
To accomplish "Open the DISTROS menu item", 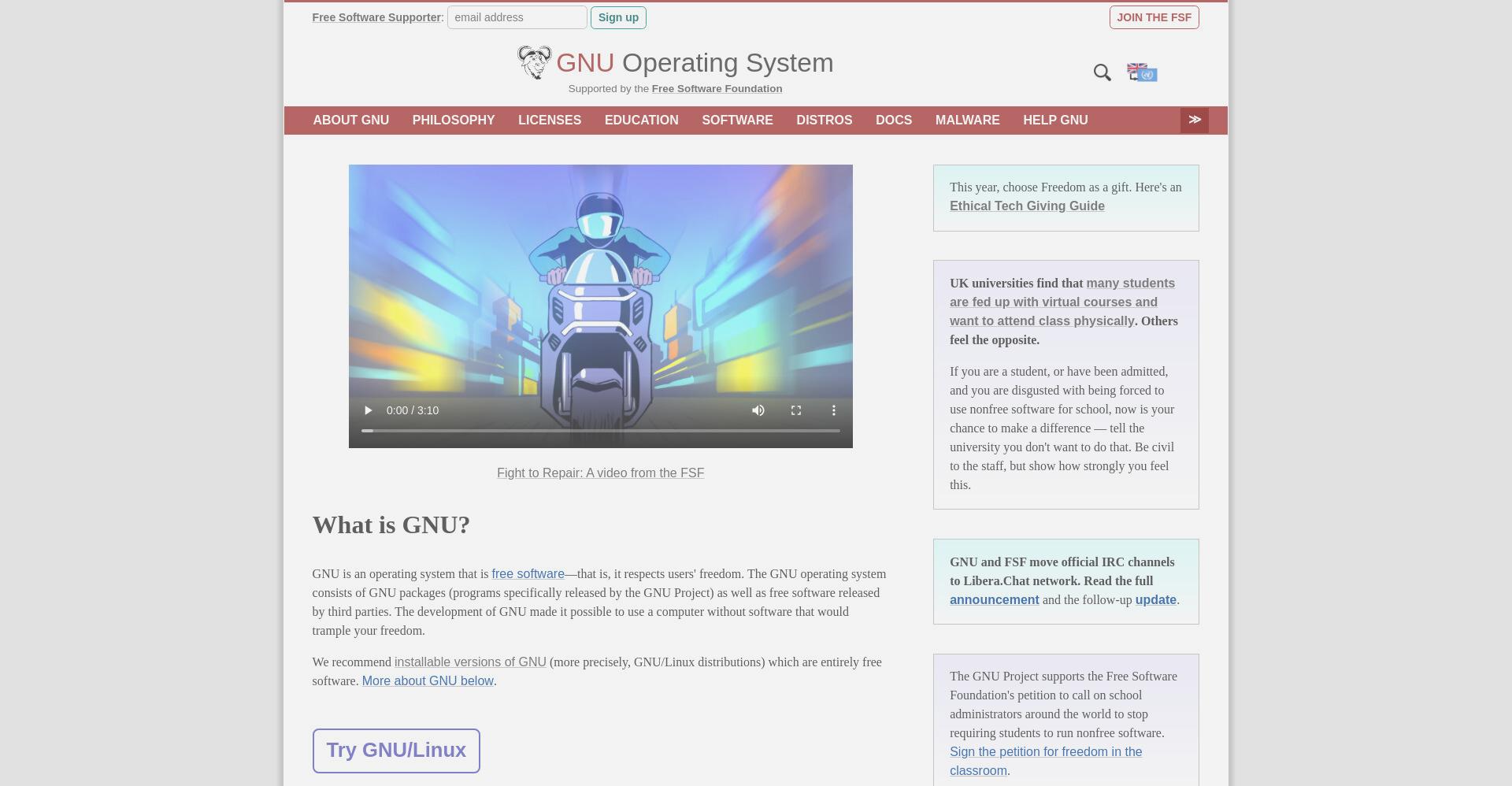I will [825, 120].
